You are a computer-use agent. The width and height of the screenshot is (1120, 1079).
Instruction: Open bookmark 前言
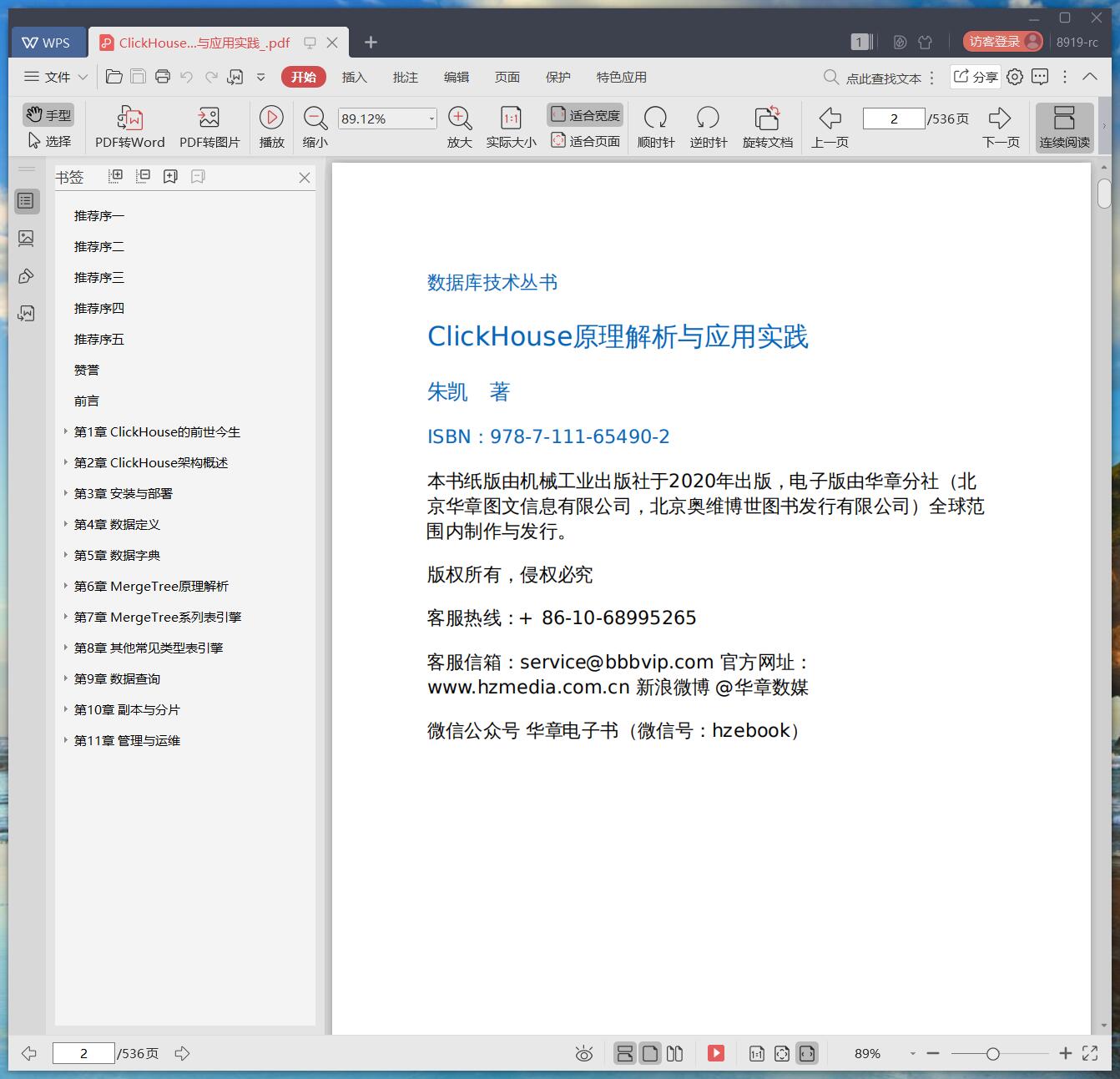coord(86,401)
